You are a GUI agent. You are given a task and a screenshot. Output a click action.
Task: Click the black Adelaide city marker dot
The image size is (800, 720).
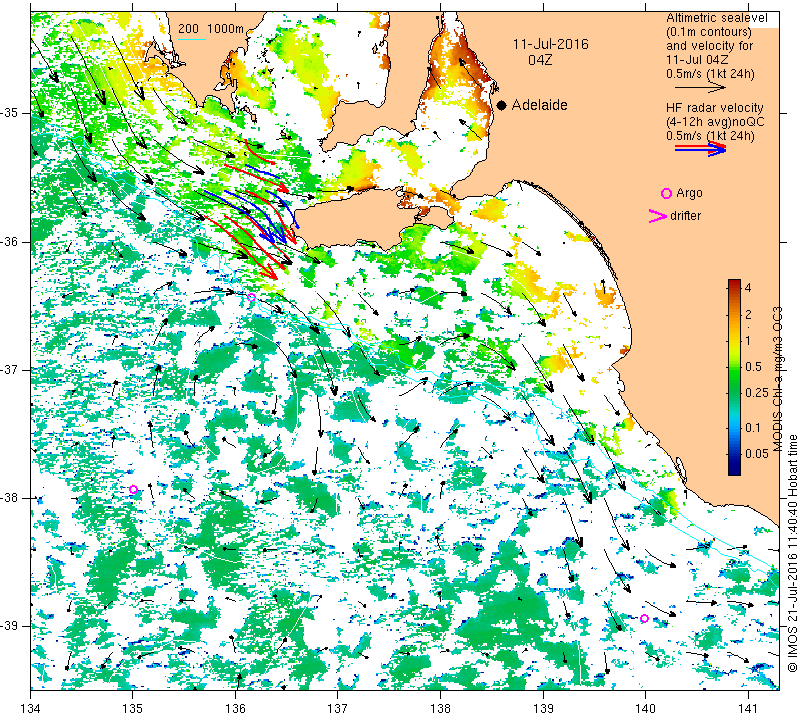(502, 106)
